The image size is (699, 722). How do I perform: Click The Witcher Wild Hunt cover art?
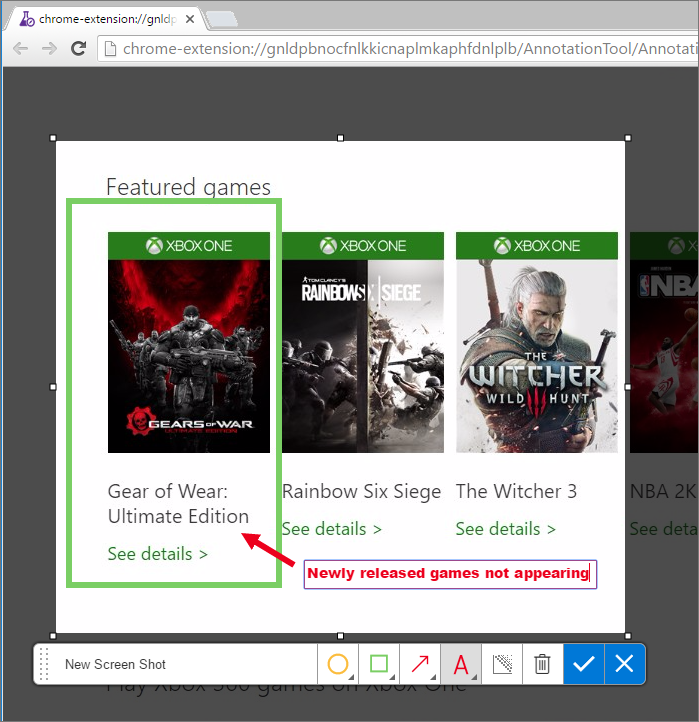click(x=537, y=343)
